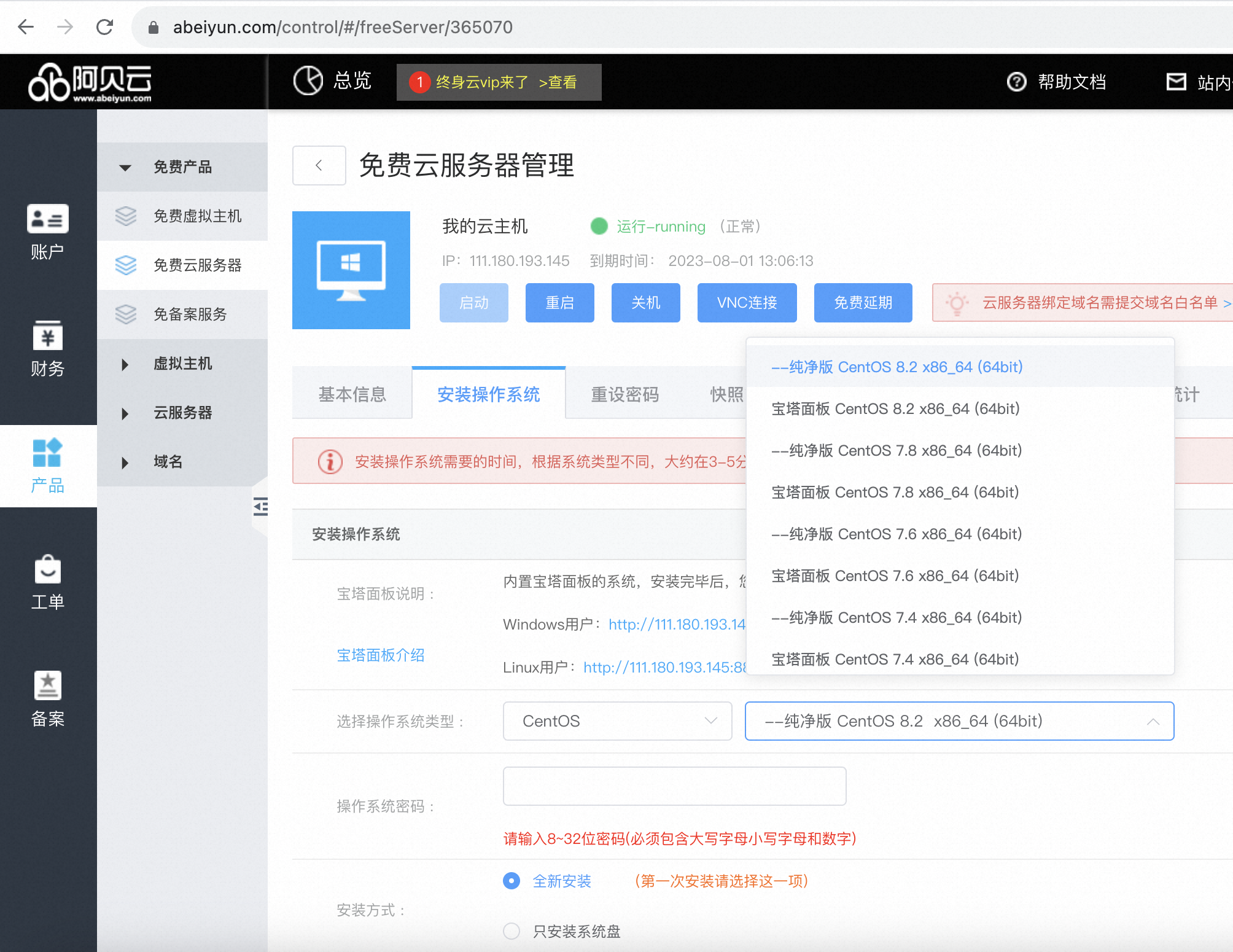Click the 账户 account icon in sidebar

tap(47, 219)
